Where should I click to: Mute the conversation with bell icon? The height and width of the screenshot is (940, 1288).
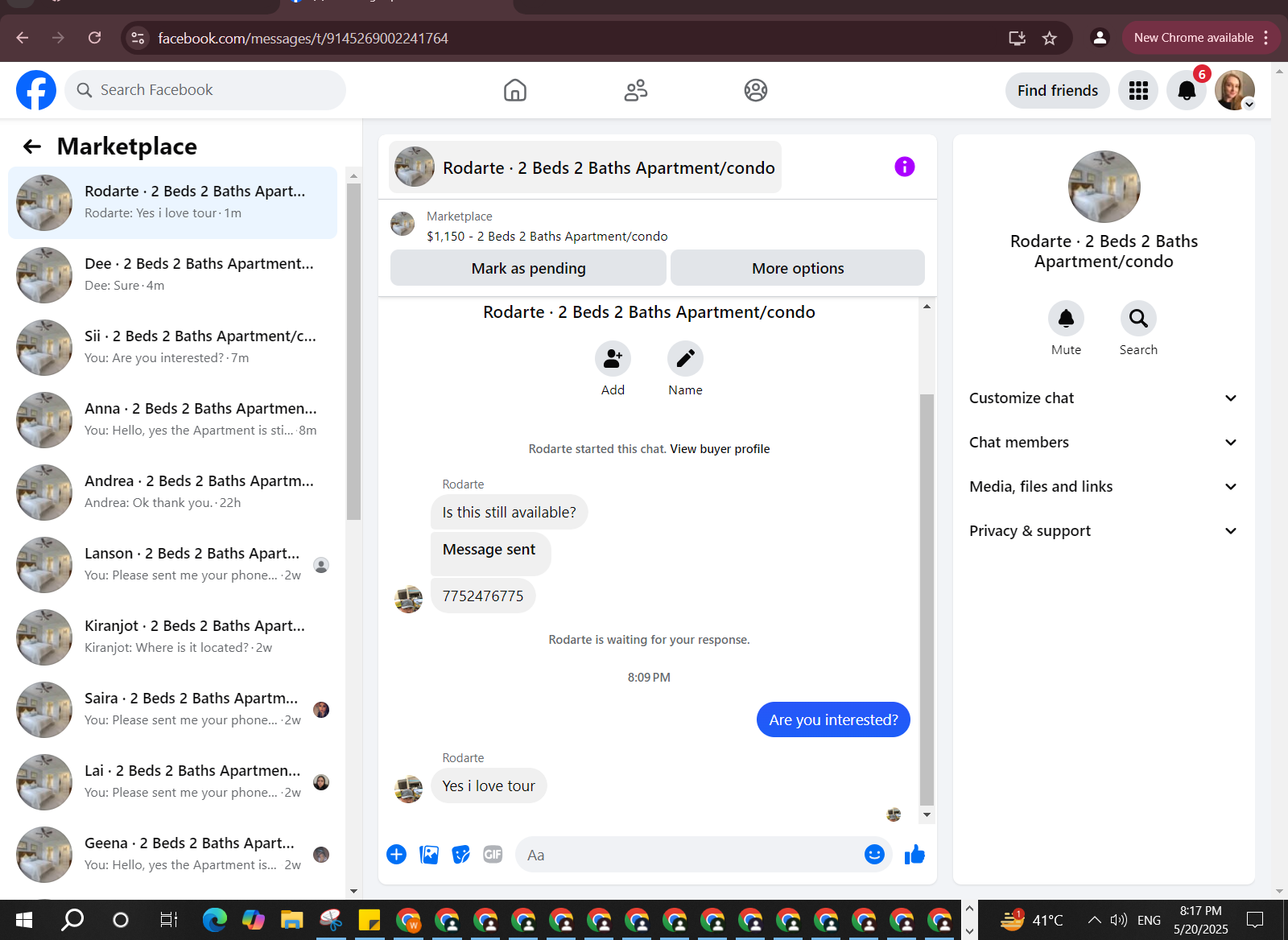click(x=1066, y=319)
